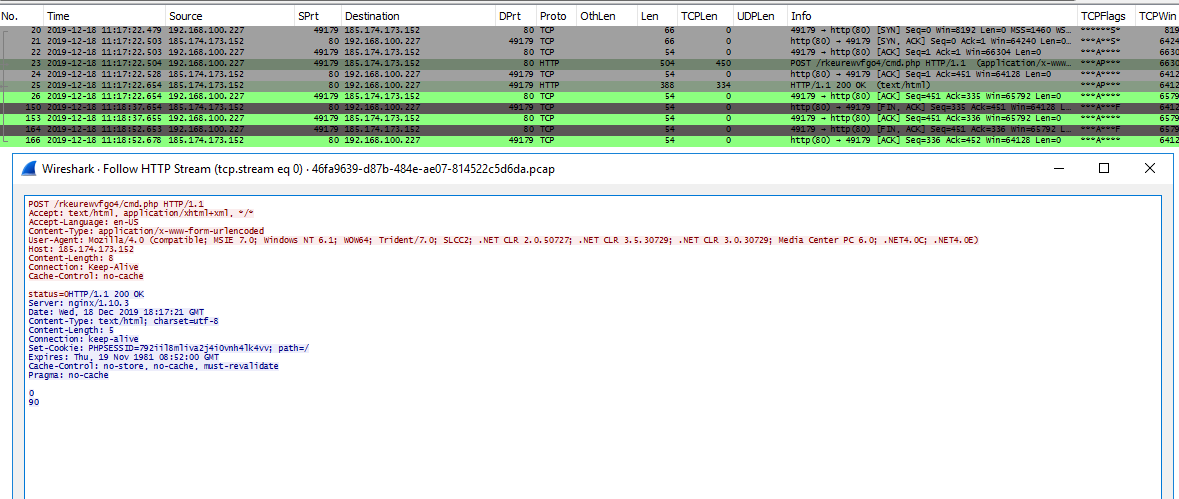The image size is (1179, 499).
Task: Click the DPrt column header
Action: [x=517, y=16]
